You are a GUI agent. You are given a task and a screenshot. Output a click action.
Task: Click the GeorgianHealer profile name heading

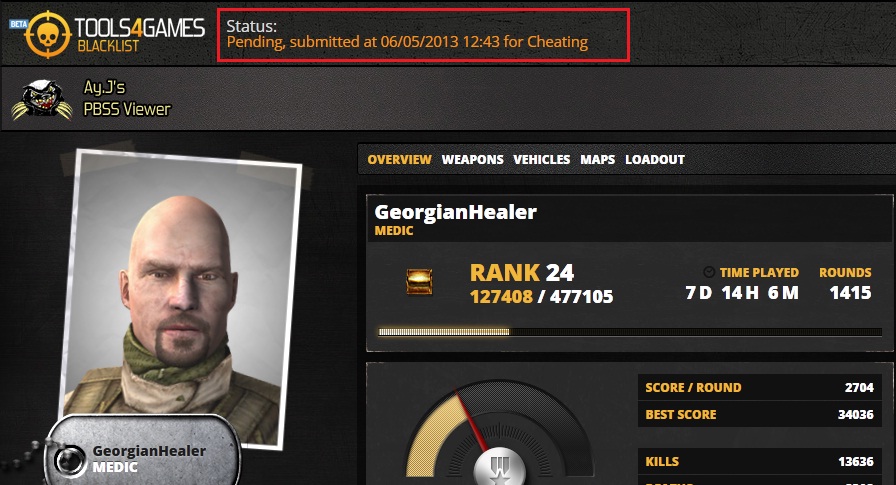[x=455, y=212]
